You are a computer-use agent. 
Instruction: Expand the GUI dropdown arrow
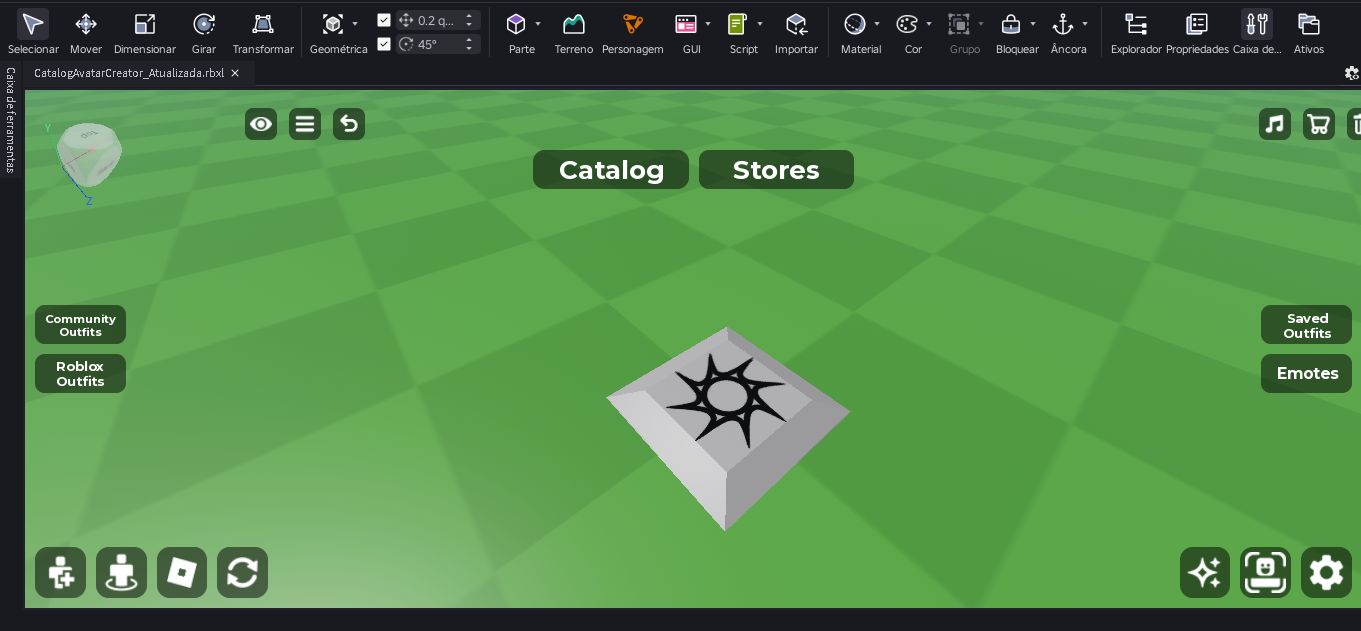click(x=708, y=24)
